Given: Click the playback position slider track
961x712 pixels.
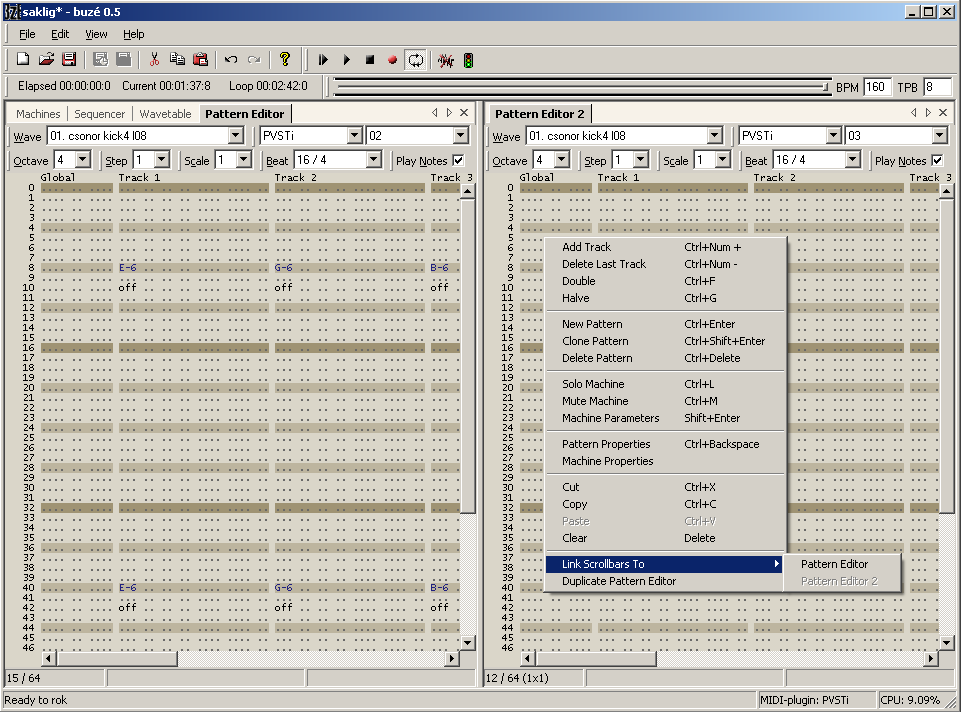Looking at the screenshot, I should (x=580, y=87).
